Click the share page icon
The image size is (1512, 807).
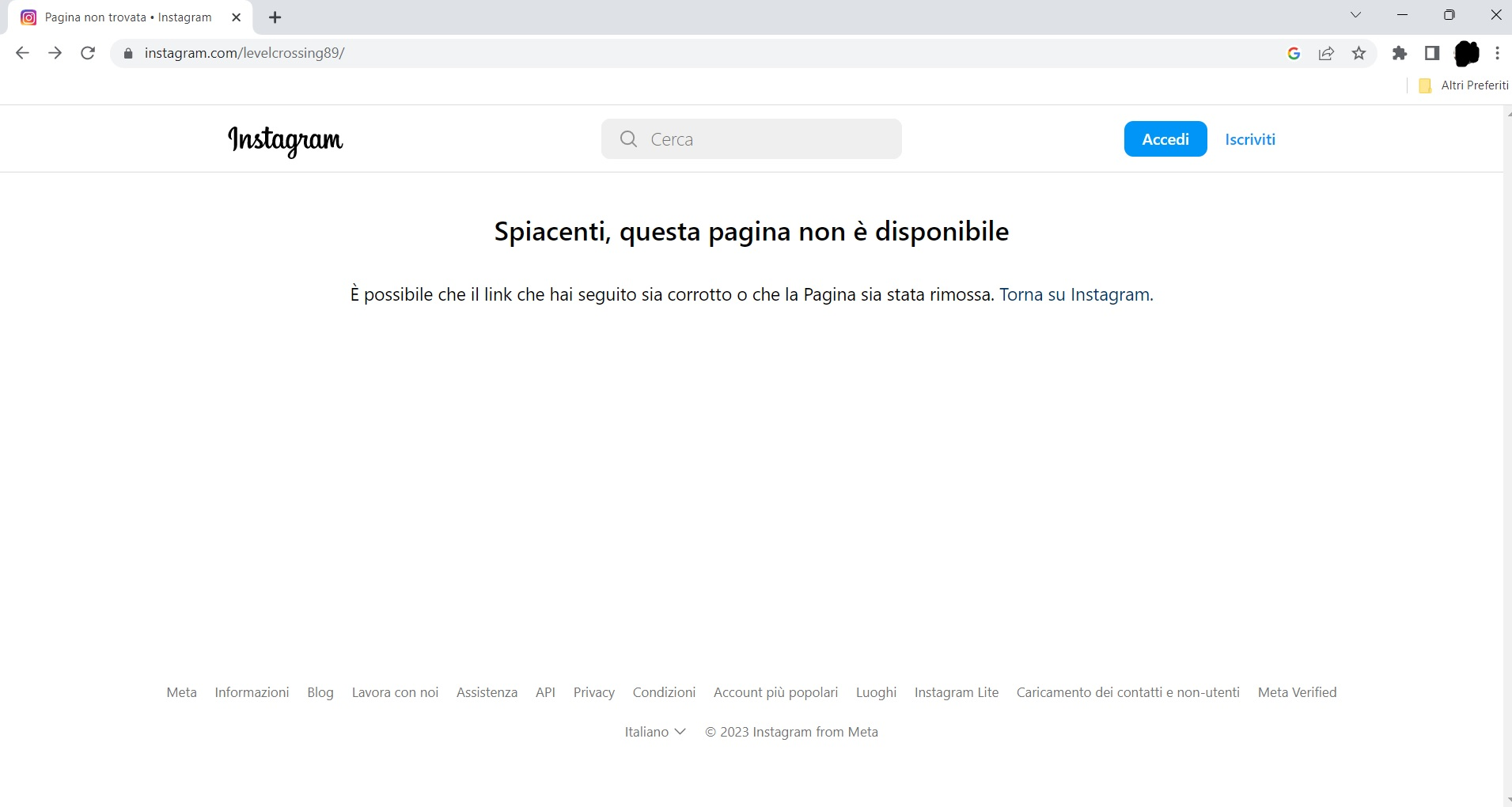(x=1326, y=53)
